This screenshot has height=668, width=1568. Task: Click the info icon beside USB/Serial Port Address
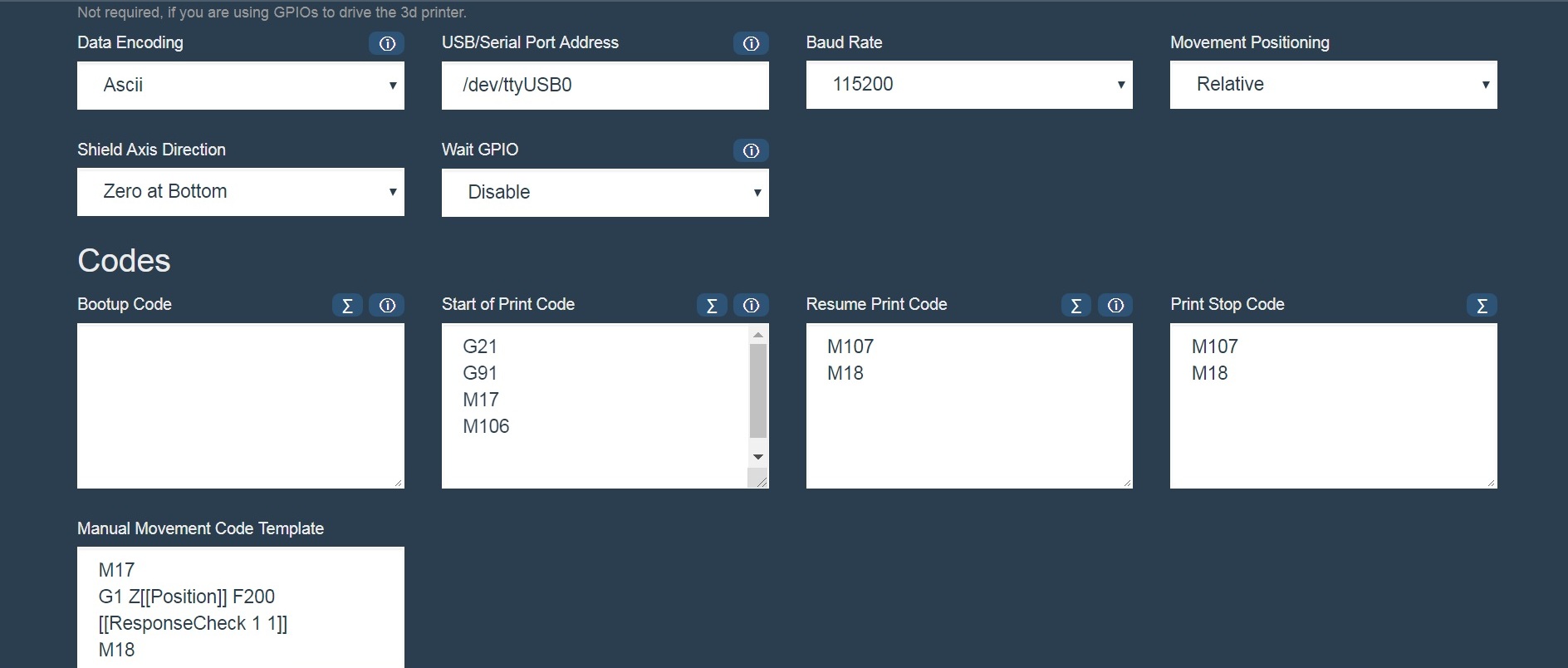[x=751, y=43]
